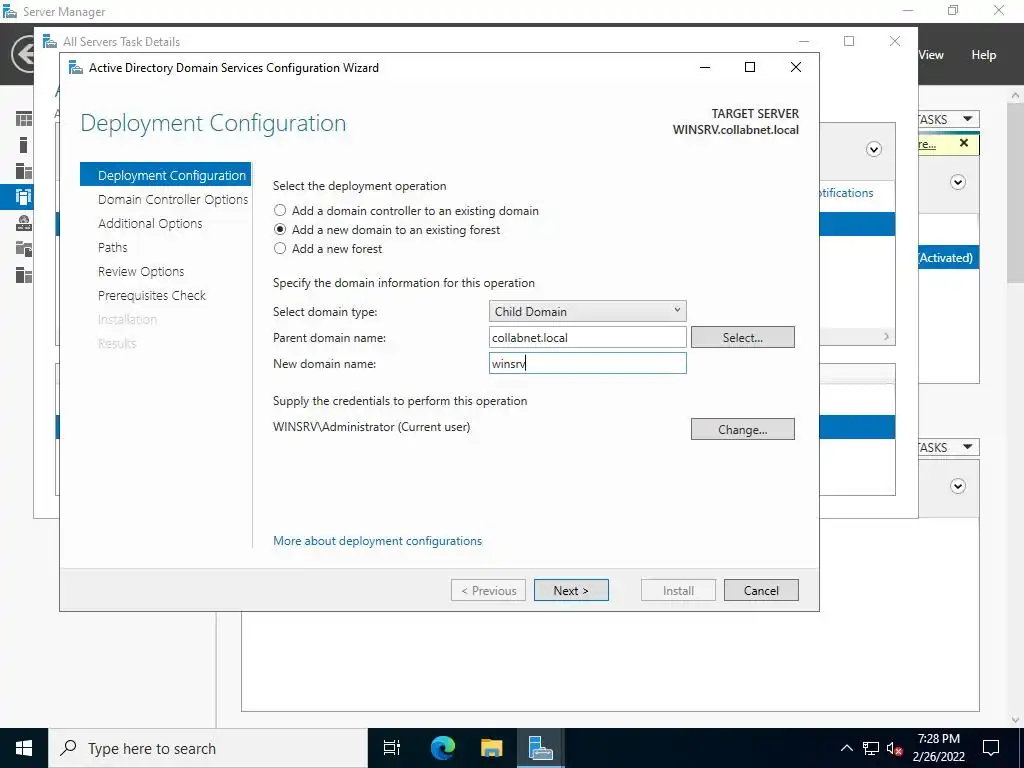This screenshot has height=768, width=1024.
Task: Maximize the All Servers Task Details window
Action: 849,41
